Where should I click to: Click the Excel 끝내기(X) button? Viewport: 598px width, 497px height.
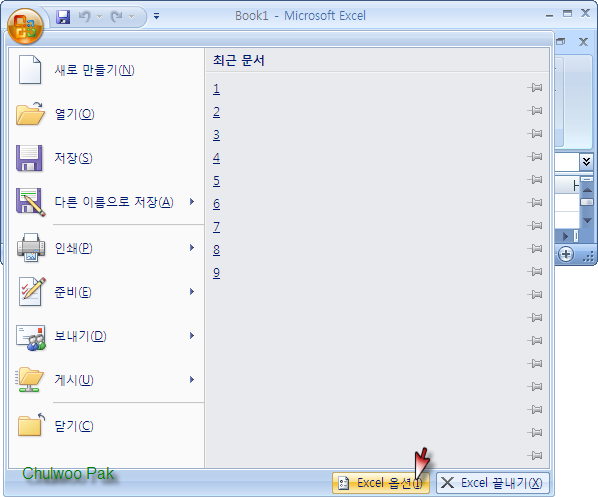[492, 483]
